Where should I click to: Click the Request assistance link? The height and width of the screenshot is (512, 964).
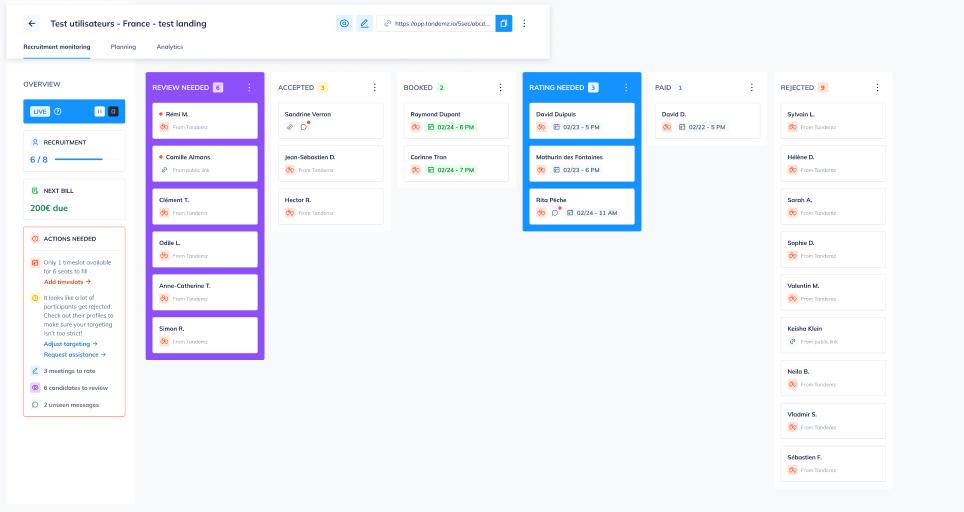pos(74,354)
